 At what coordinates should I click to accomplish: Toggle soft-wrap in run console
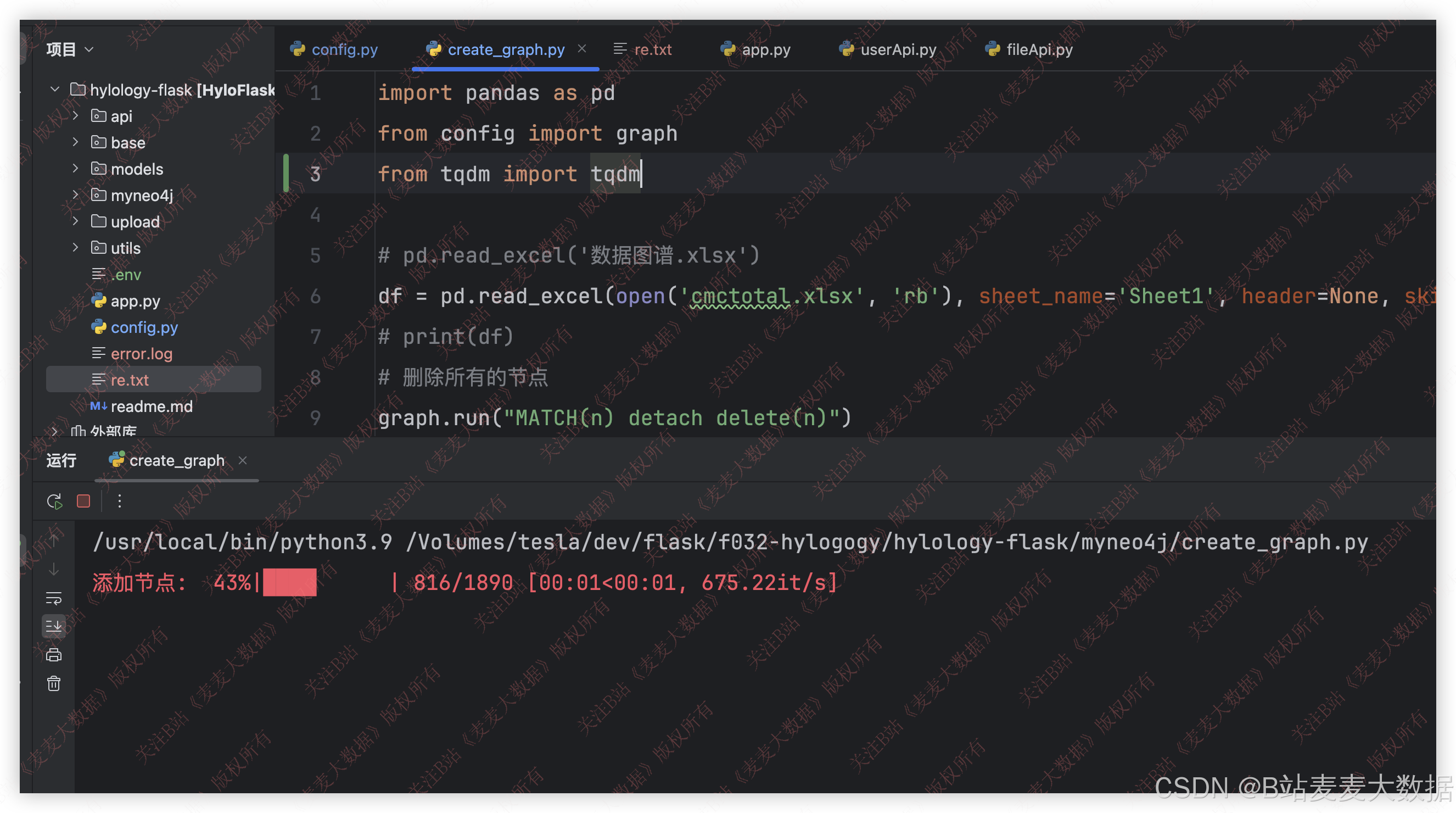54,598
